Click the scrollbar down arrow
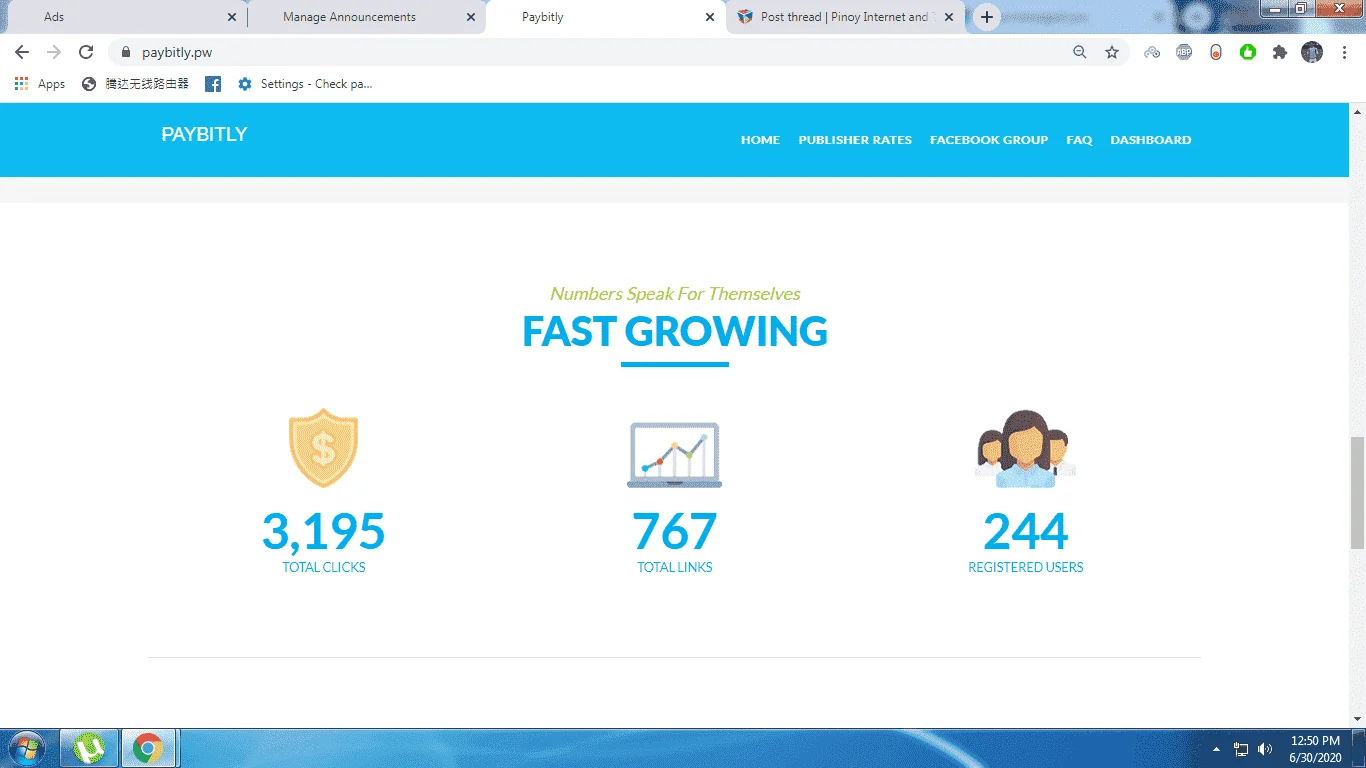 (1357, 719)
